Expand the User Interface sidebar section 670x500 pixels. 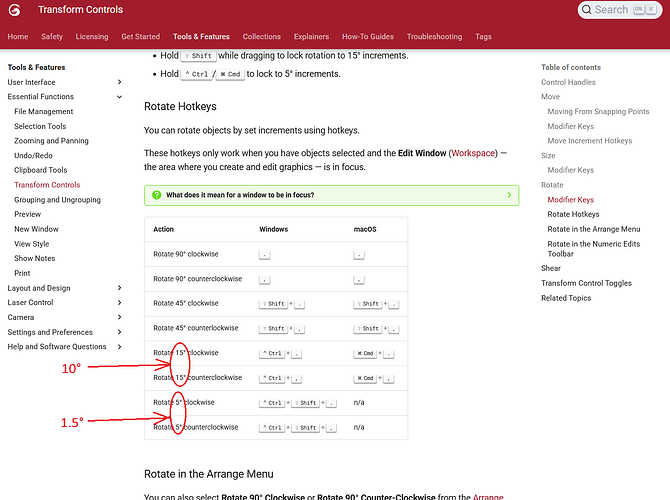pyautogui.click(x=120, y=82)
